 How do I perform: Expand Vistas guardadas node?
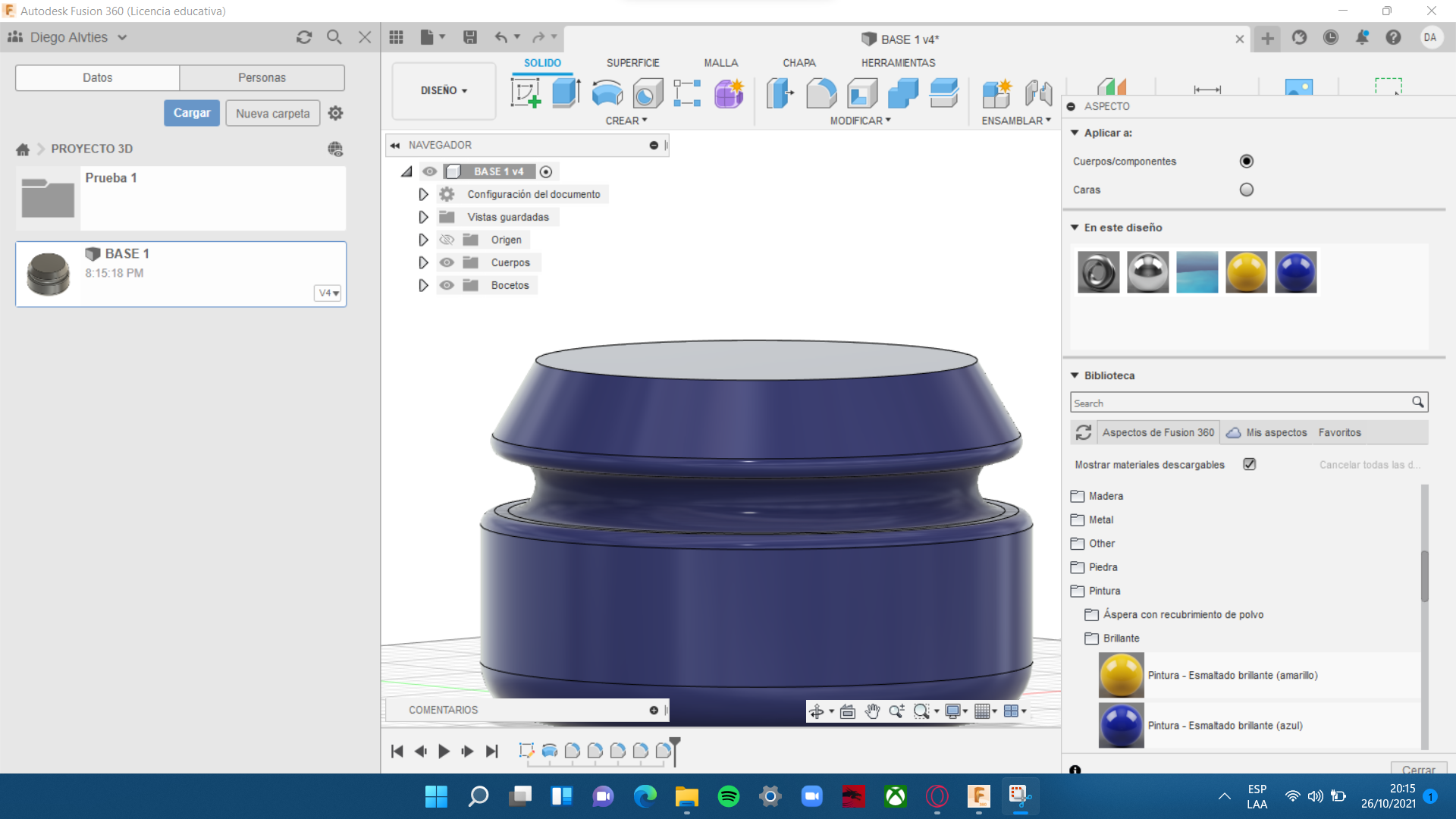tap(423, 217)
